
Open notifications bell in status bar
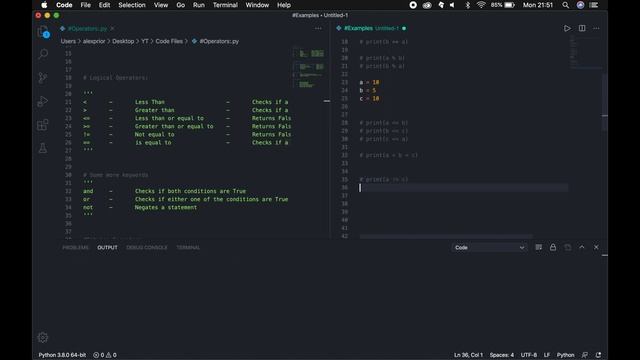(598, 355)
